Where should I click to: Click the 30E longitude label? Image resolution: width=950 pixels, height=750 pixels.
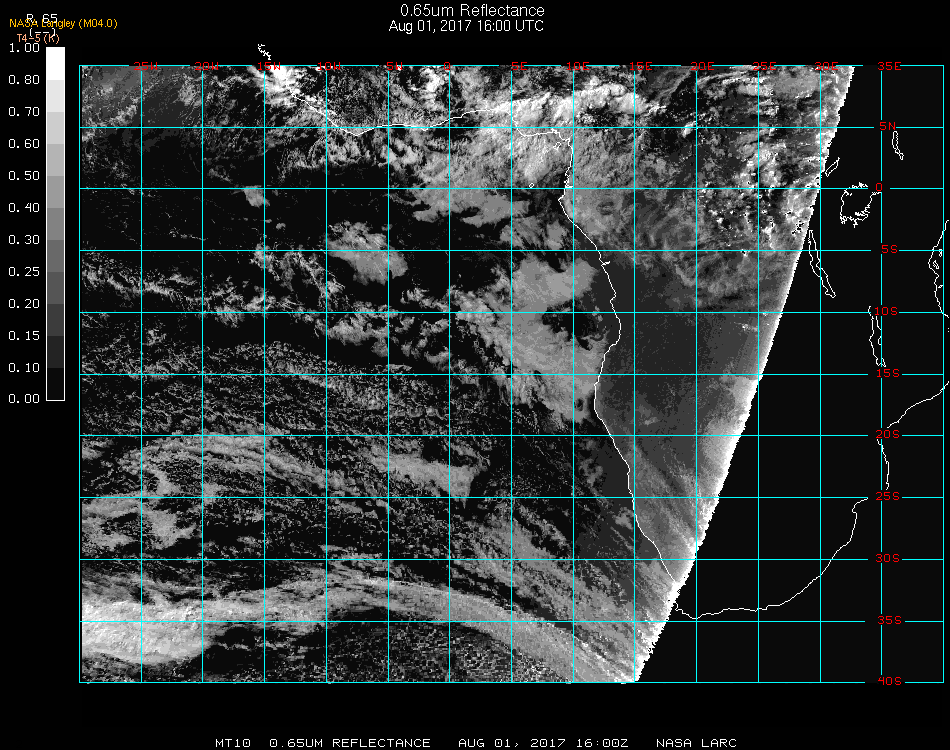point(826,66)
